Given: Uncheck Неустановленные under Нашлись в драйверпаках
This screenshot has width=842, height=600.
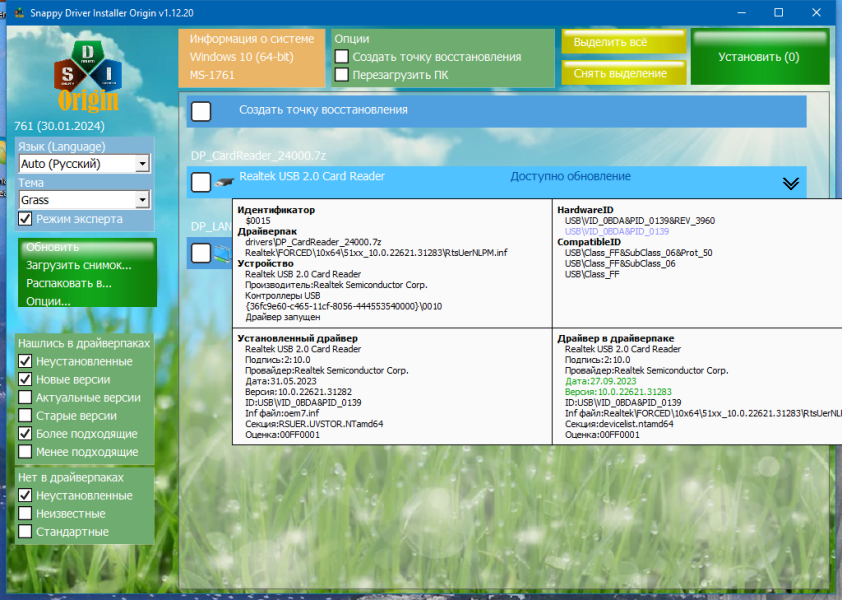Looking at the screenshot, I should 25,361.
